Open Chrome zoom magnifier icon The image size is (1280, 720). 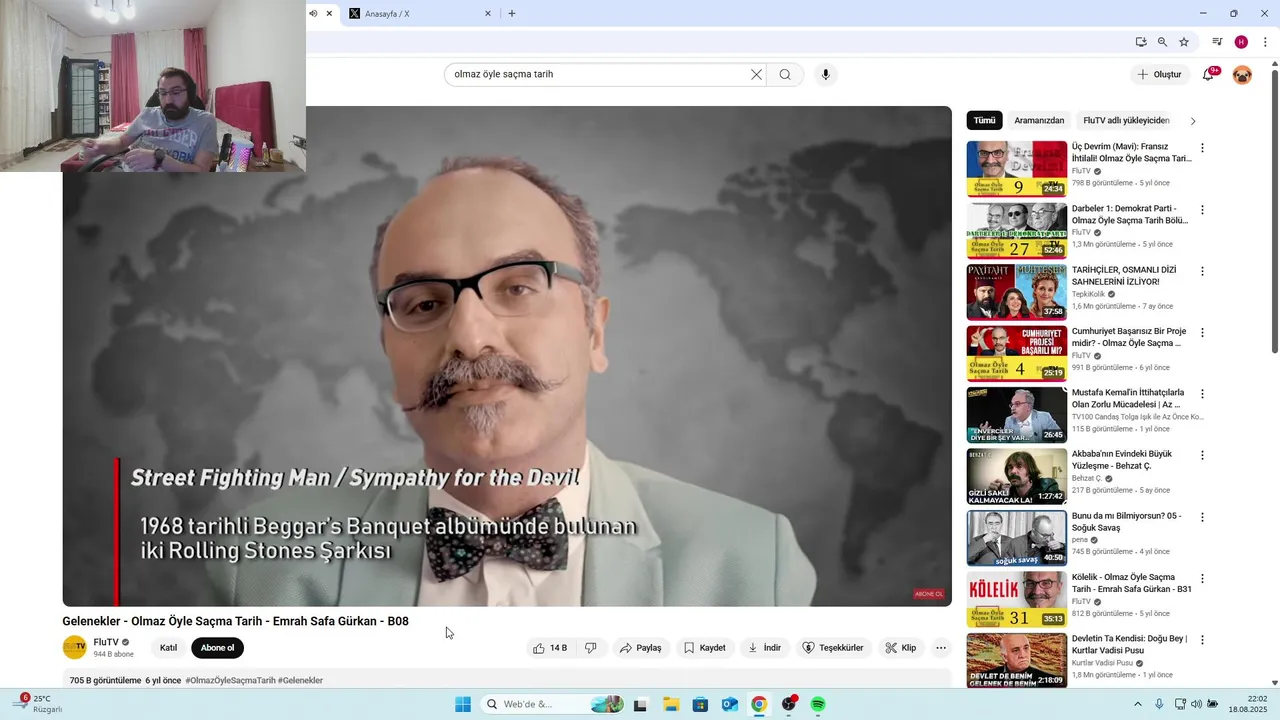1162,42
